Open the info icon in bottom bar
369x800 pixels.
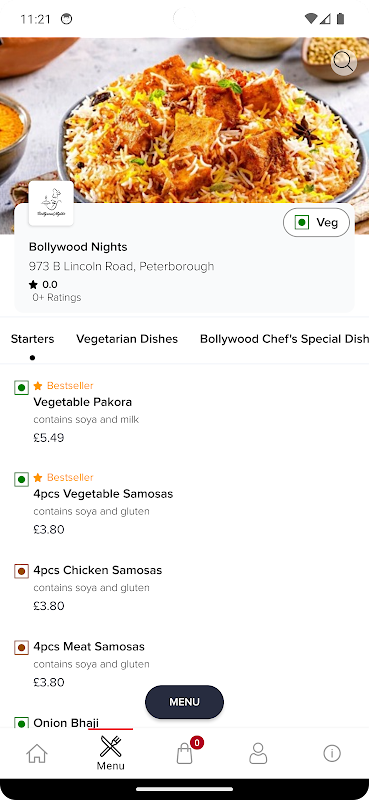tap(332, 754)
